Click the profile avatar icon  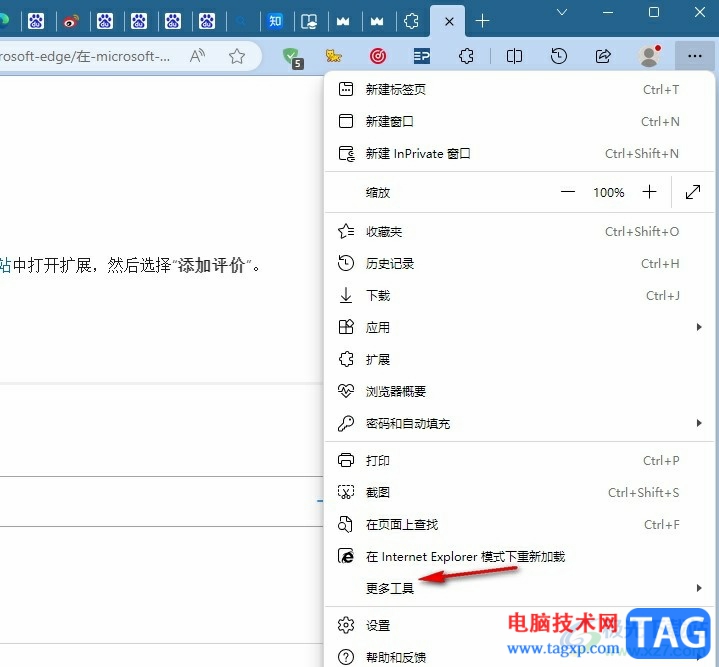650,56
